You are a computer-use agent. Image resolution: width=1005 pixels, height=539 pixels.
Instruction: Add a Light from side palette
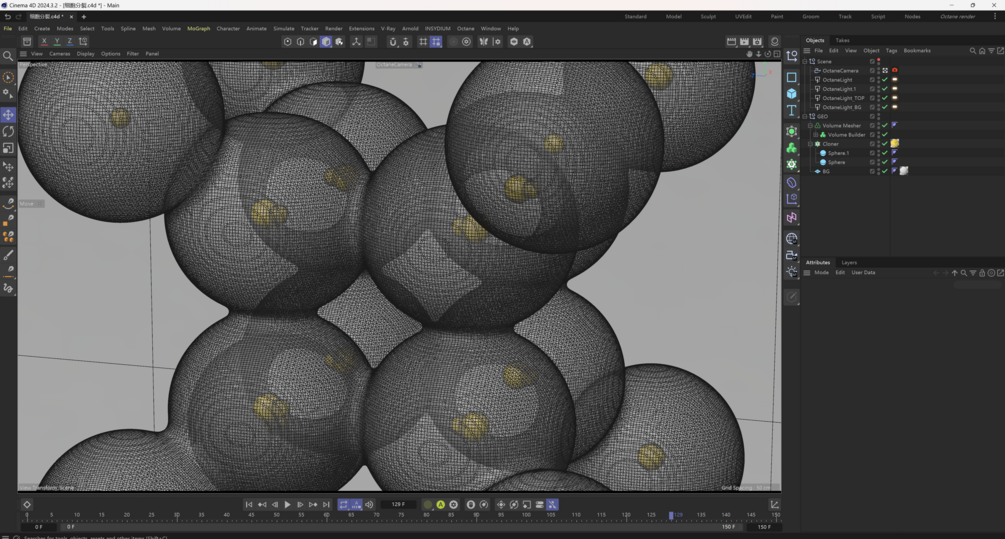(x=792, y=272)
